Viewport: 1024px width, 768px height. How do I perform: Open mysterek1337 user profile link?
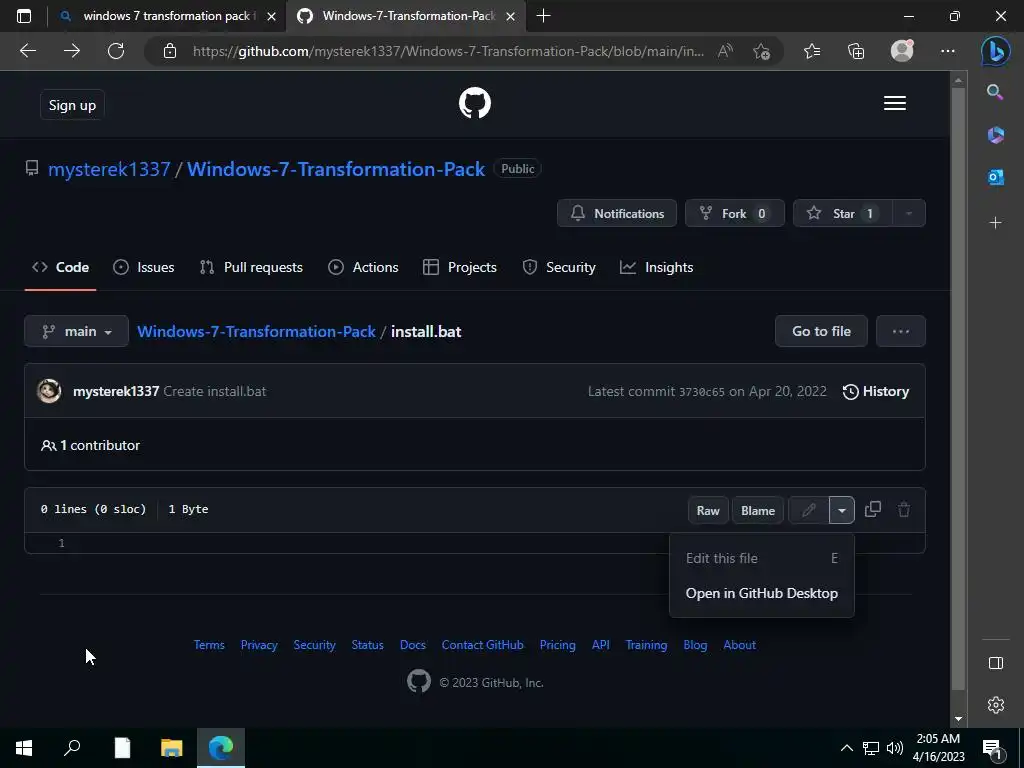click(x=109, y=169)
